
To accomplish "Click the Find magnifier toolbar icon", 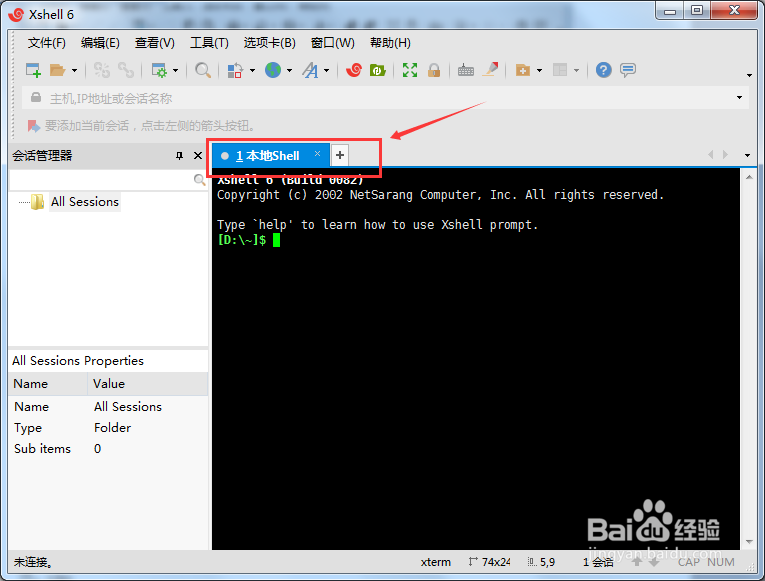I will tap(202, 70).
